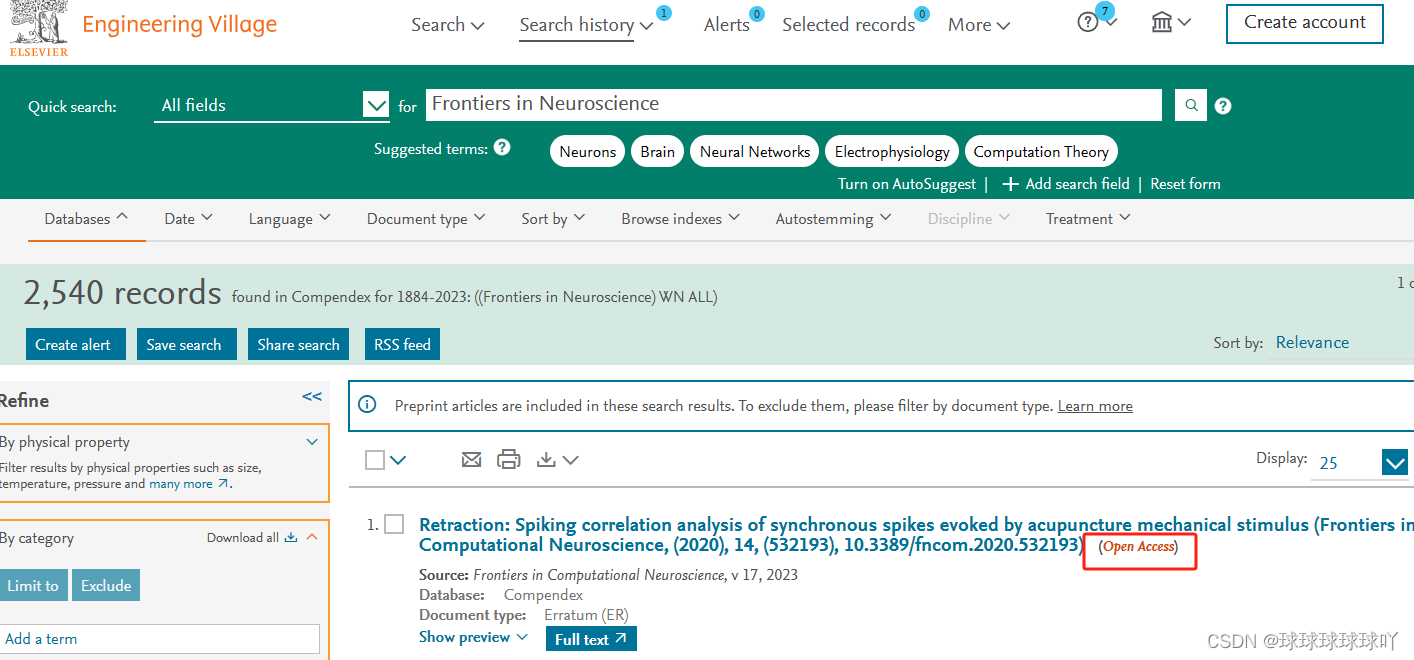Click Add a term input field
This screenshot has height=660, width=1414.
160,639
